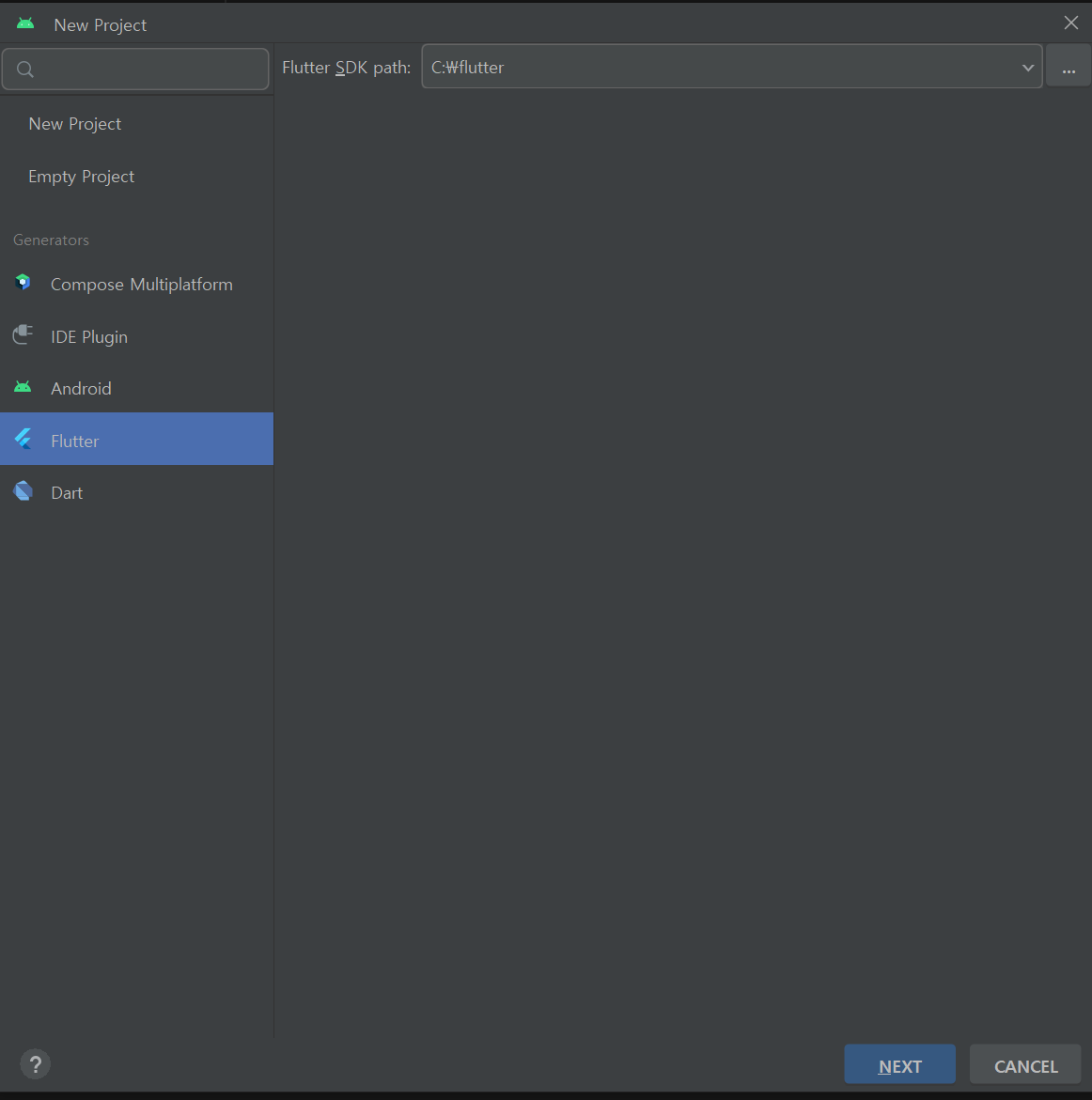Click the Compose Multiplatform generator icon
This screenshot has width=1092, height=1100.
coord(23,283)
